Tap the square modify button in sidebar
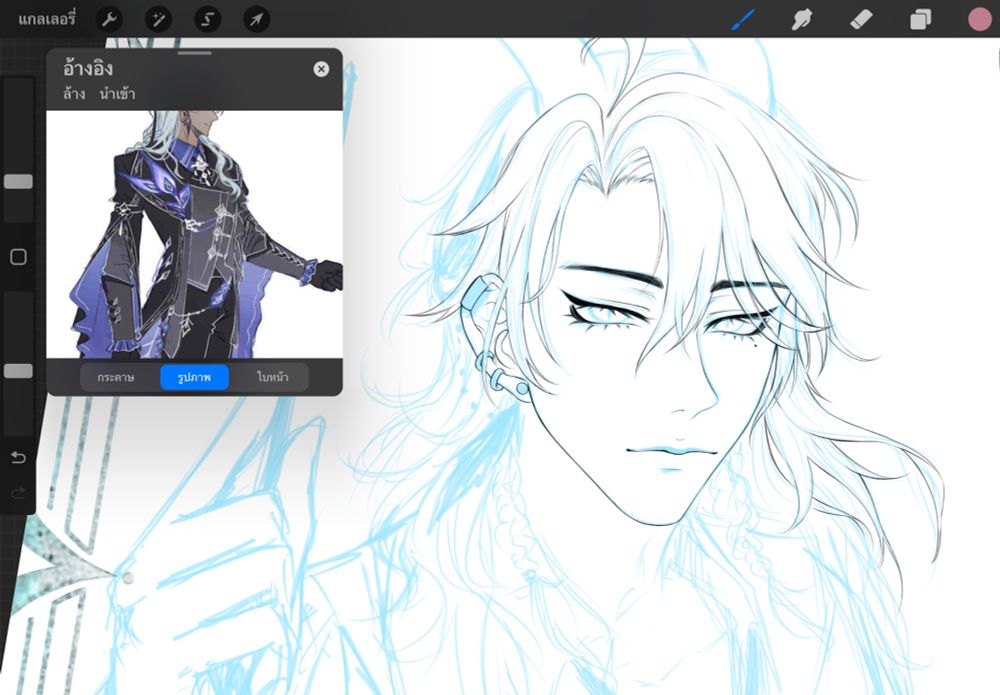Screen dimensions: 1000x695 (x=18, y=257)
